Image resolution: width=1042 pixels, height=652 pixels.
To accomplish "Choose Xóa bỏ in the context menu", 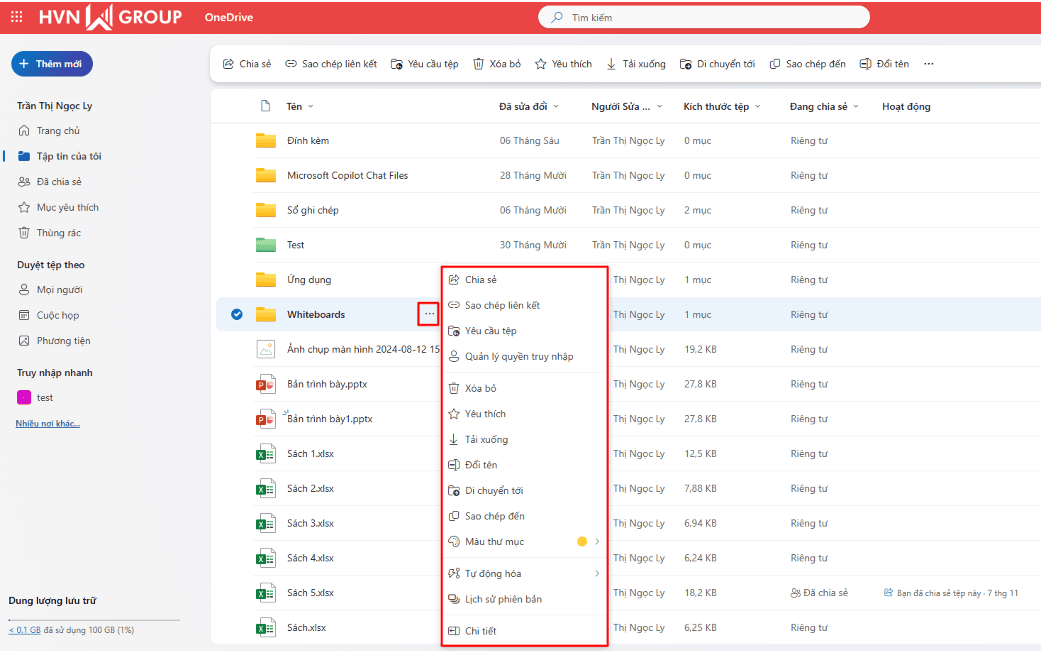I will [x=524, y=388].
